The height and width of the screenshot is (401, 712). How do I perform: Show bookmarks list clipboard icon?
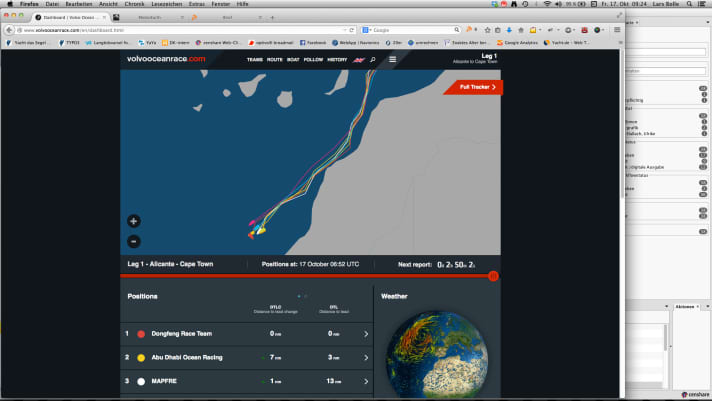point(498,30)
